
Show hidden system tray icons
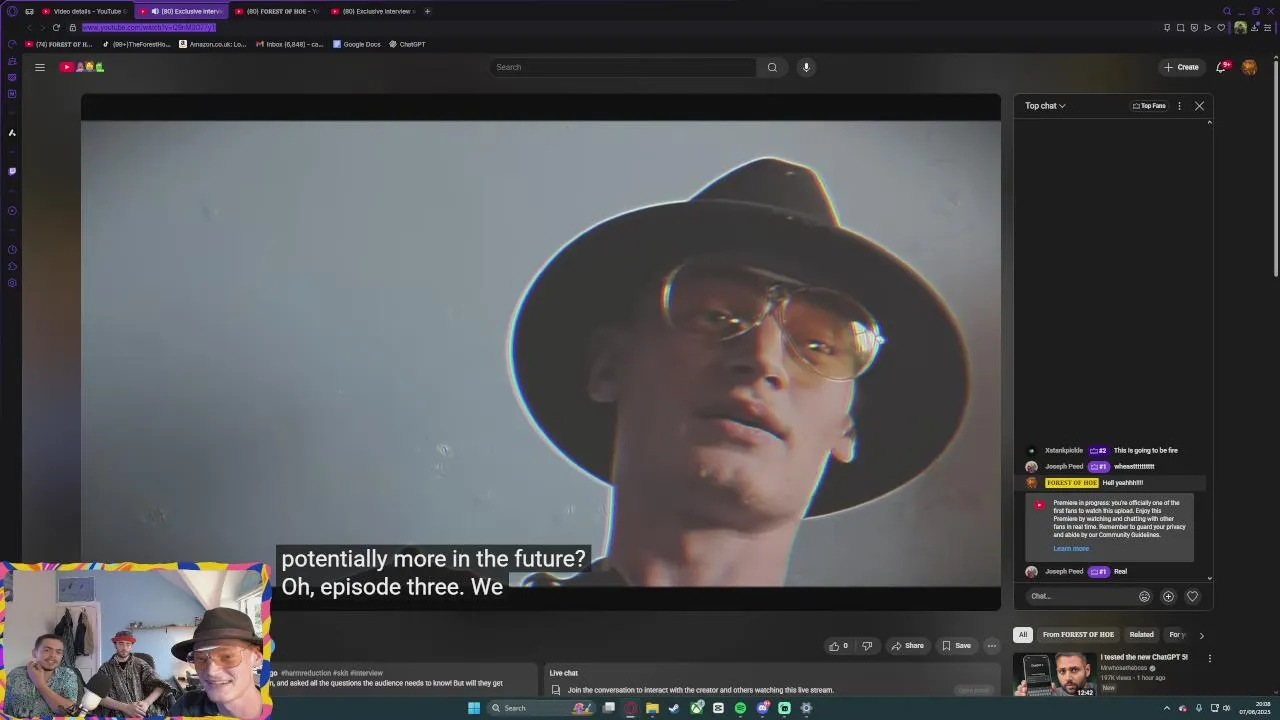(x=1166, y=708)
